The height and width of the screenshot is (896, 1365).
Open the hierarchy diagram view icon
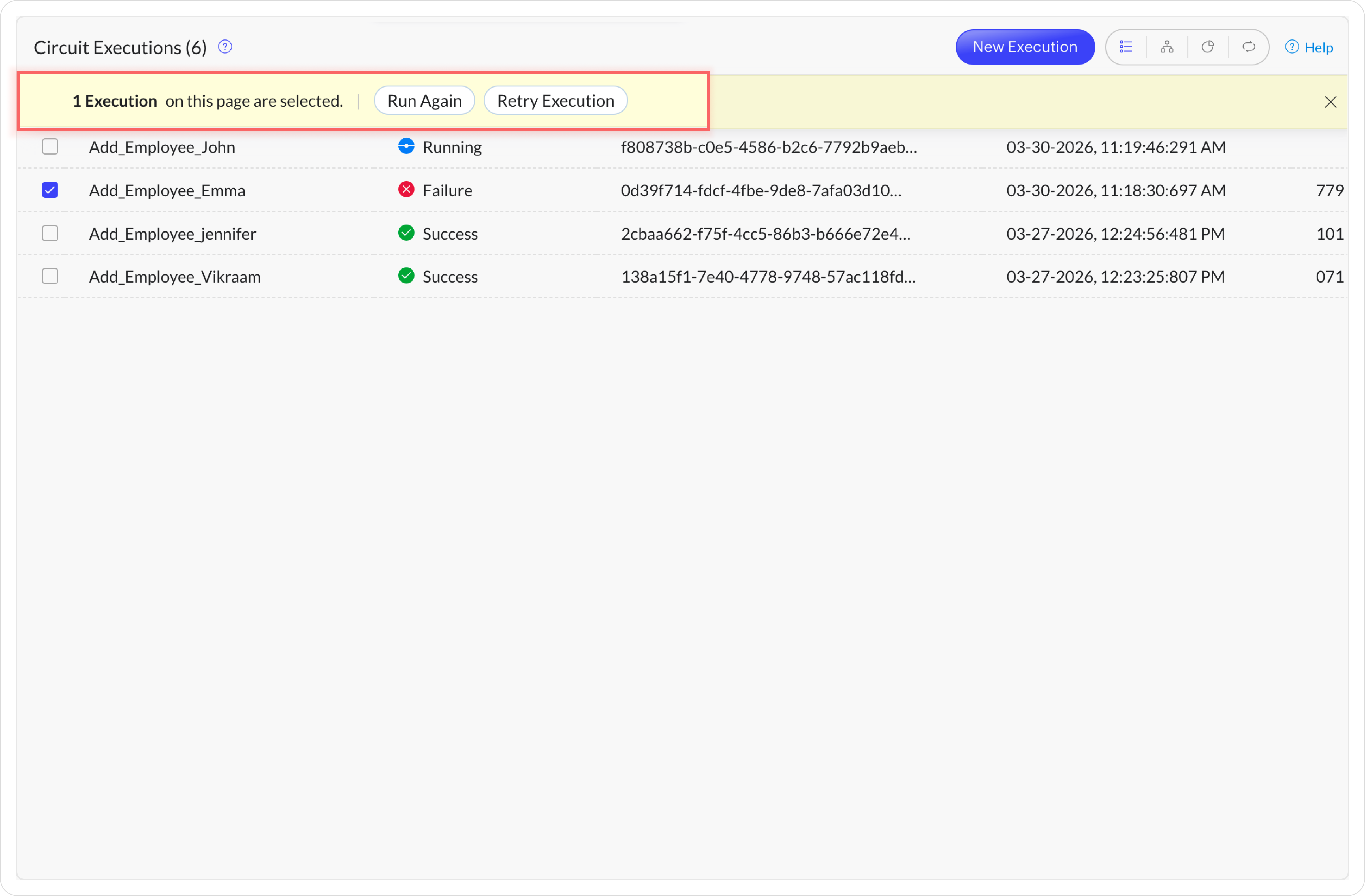[x=1167, y=47]
